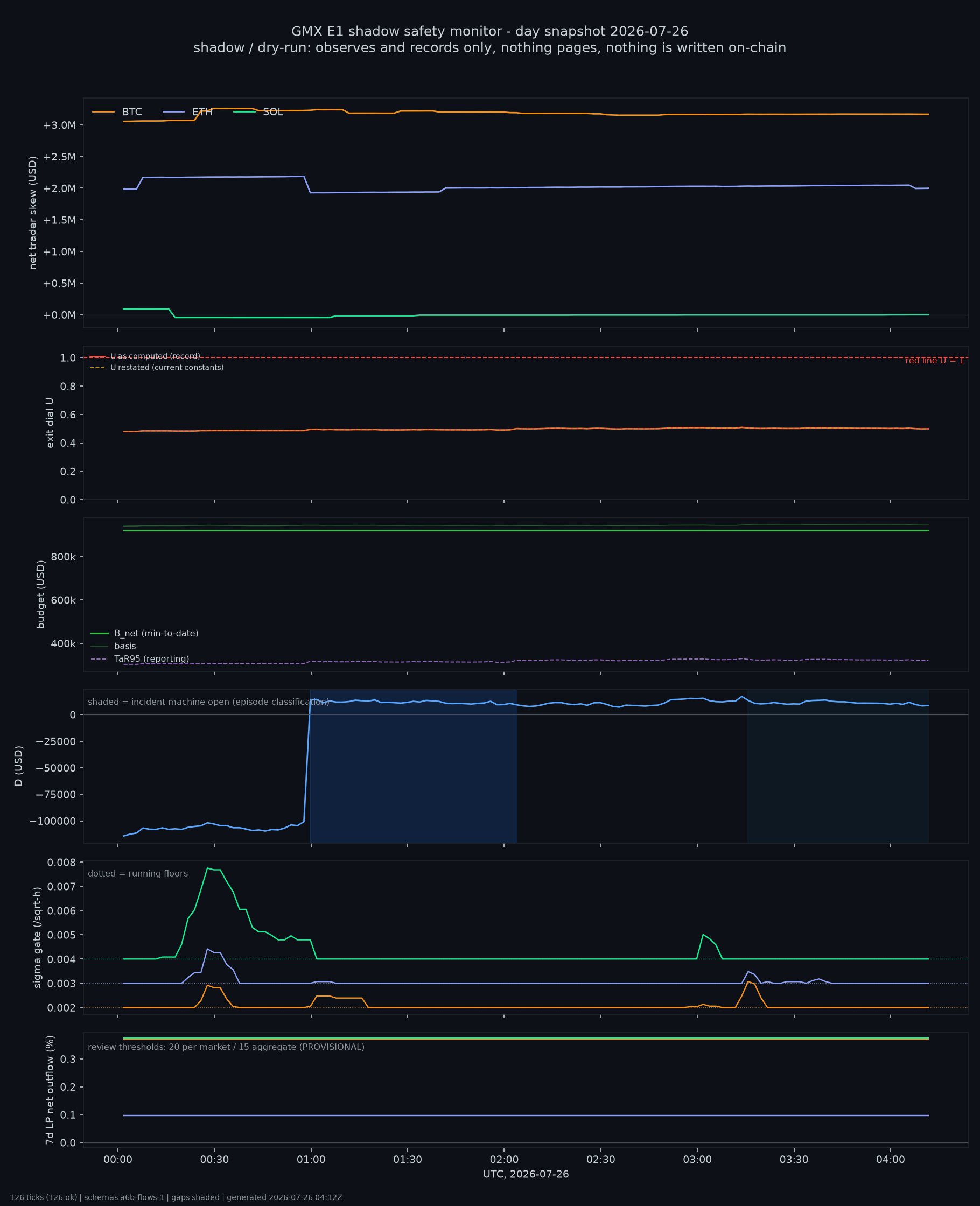Click the second shaded incident region near 03:30
The image size is (980, 1206).
coord(838,766)
